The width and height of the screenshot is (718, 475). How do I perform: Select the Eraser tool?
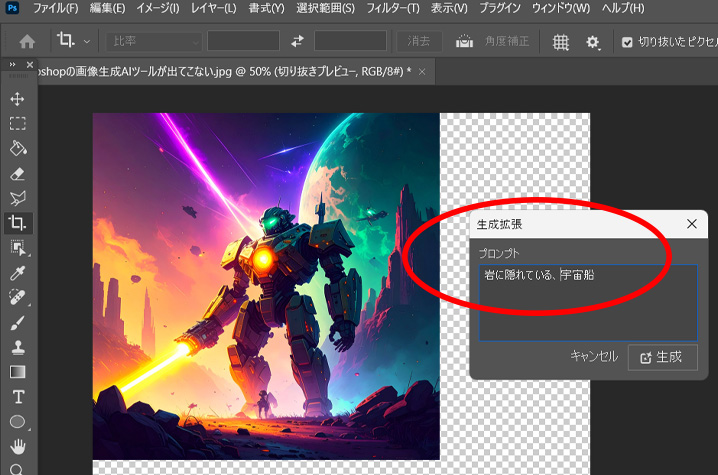coord(17,174)
